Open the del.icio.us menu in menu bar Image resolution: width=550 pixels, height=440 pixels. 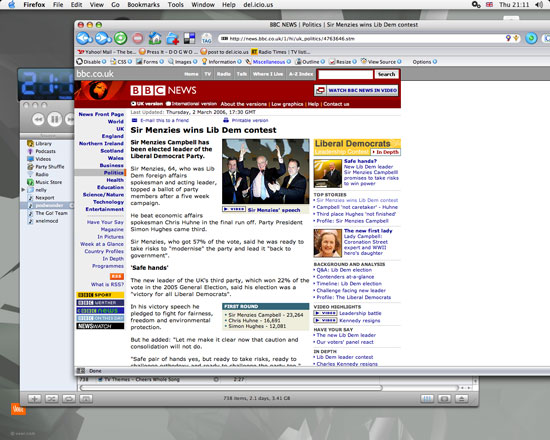click(258, 5)
